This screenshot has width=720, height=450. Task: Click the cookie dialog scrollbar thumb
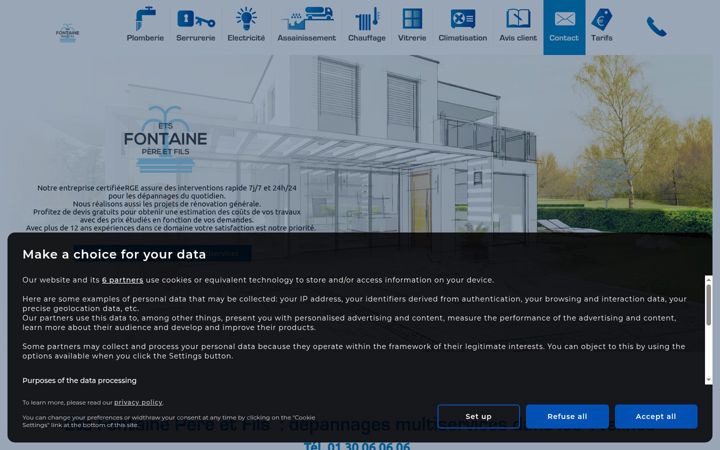click(x=709, y=304)
